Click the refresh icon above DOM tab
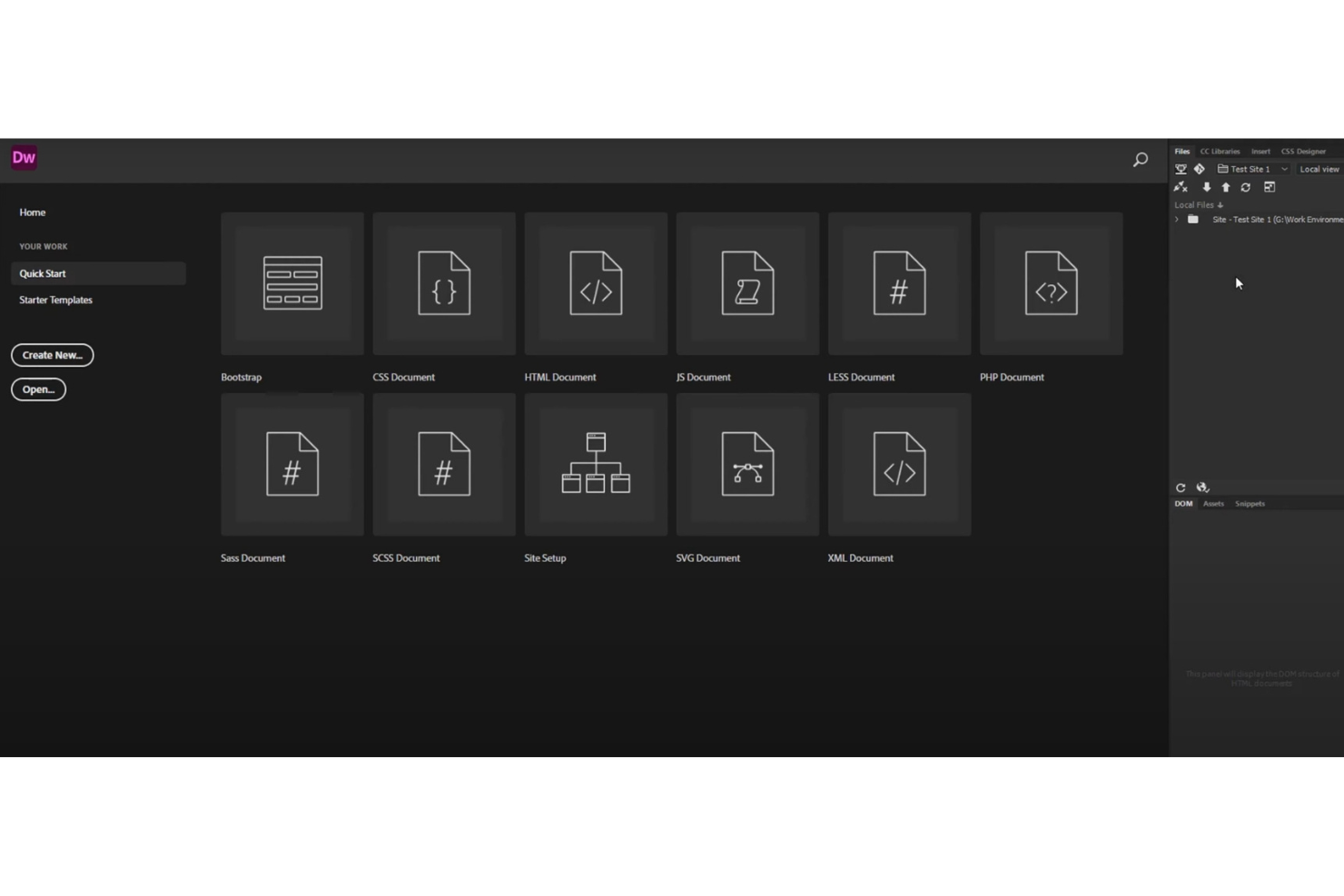The image size is (1344, 896). click(x=1181, y=487)
